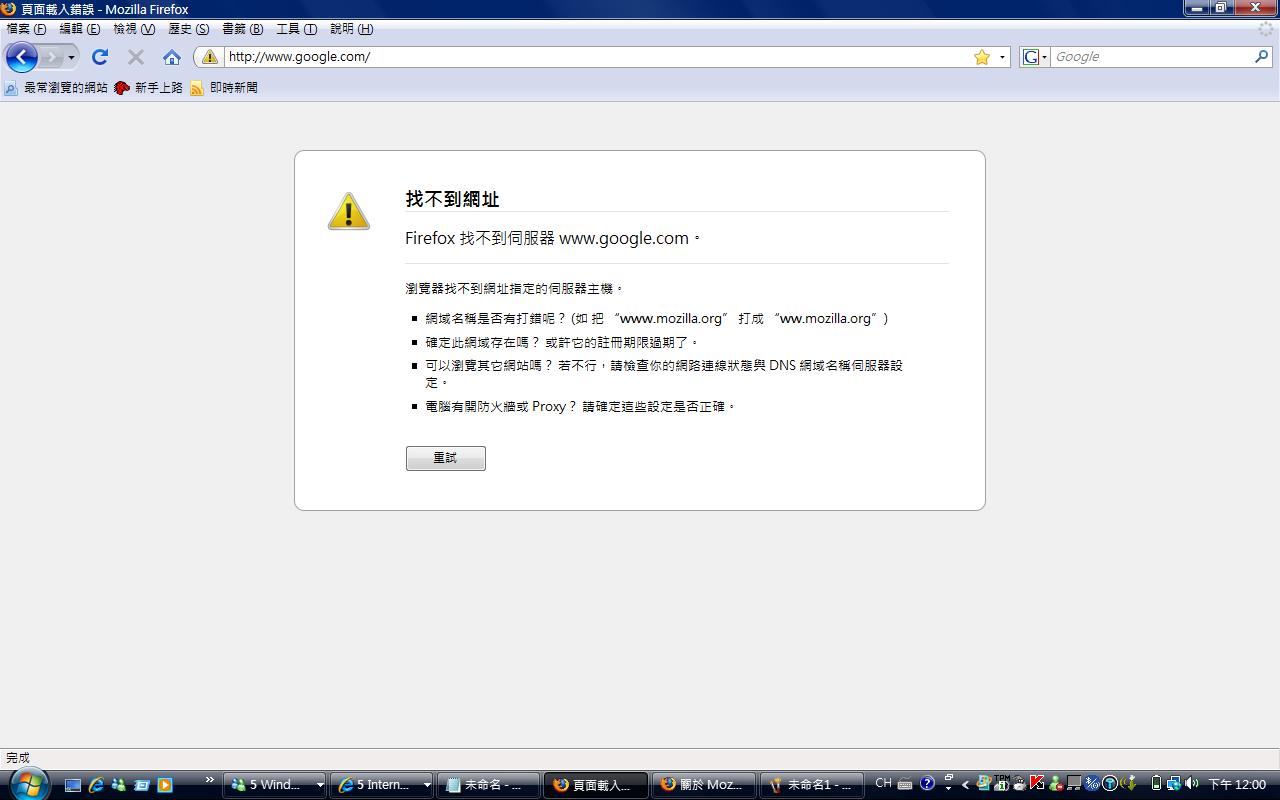Screen dimensions: 1280x800
Task: Open the 工具 (T) menu
Action: pyautogui.click(x=296, y=29)
